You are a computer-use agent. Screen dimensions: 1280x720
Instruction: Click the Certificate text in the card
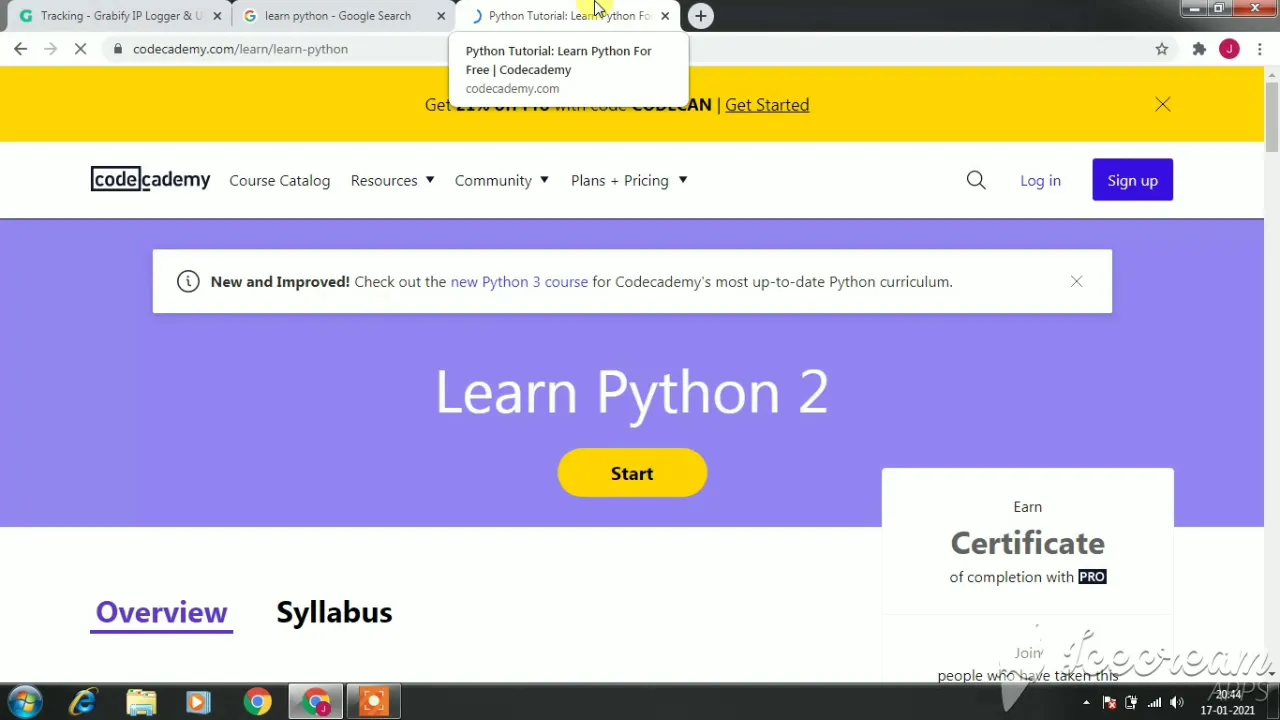[1027, 543]
